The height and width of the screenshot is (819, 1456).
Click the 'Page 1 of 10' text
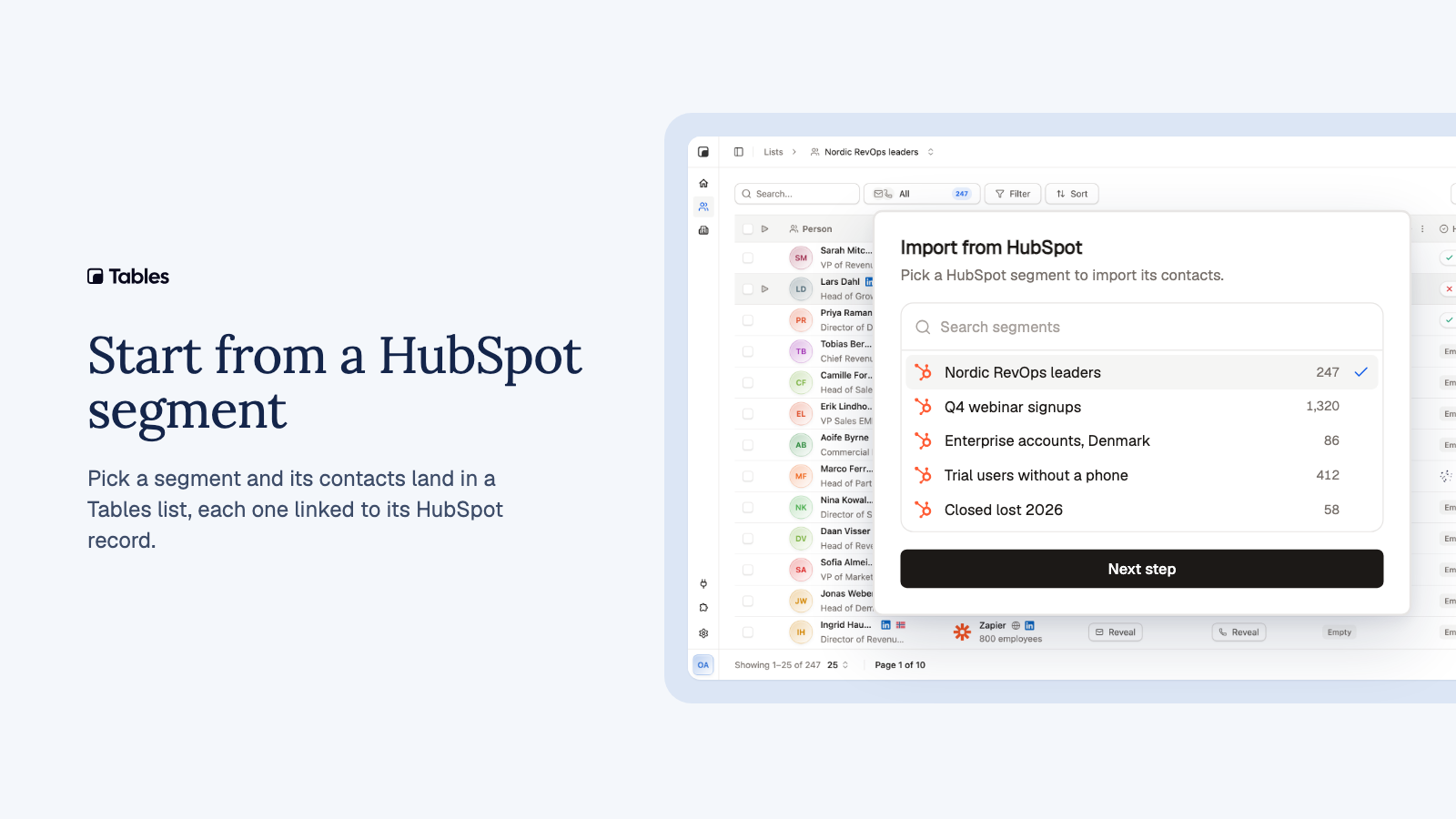(900, 665)
